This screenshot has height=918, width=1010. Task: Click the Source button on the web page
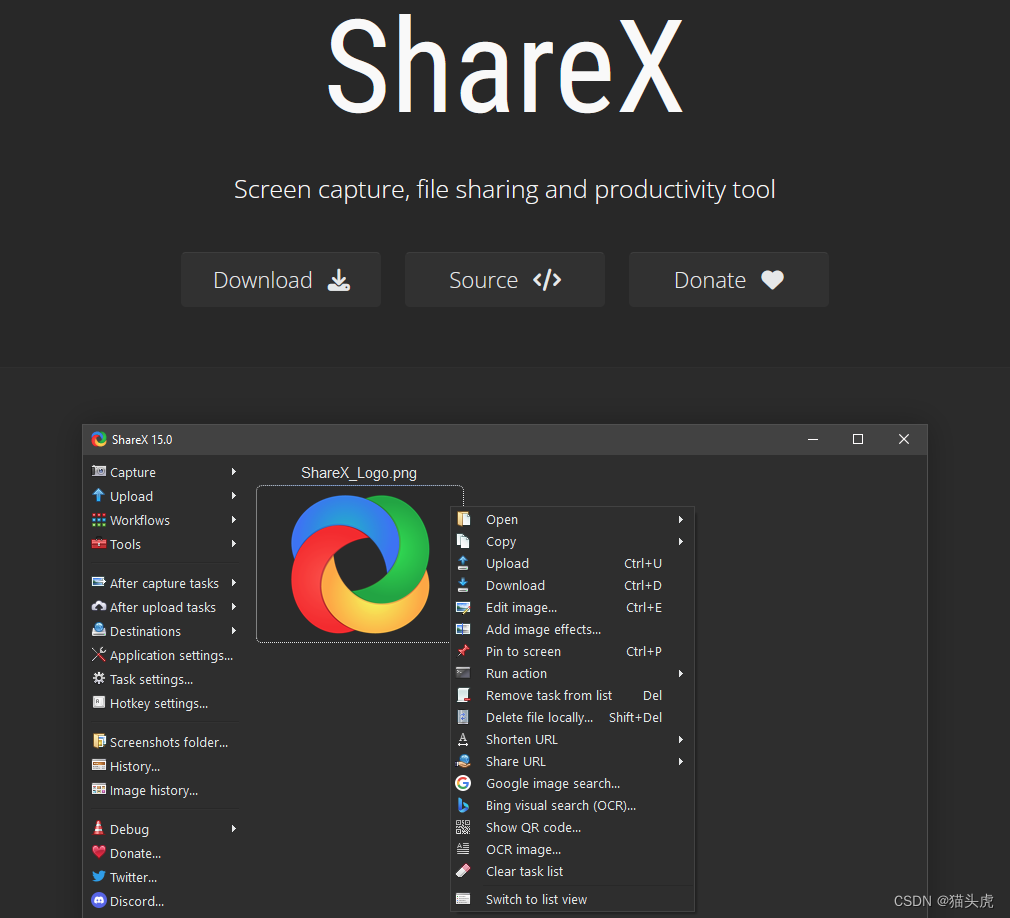505,280
